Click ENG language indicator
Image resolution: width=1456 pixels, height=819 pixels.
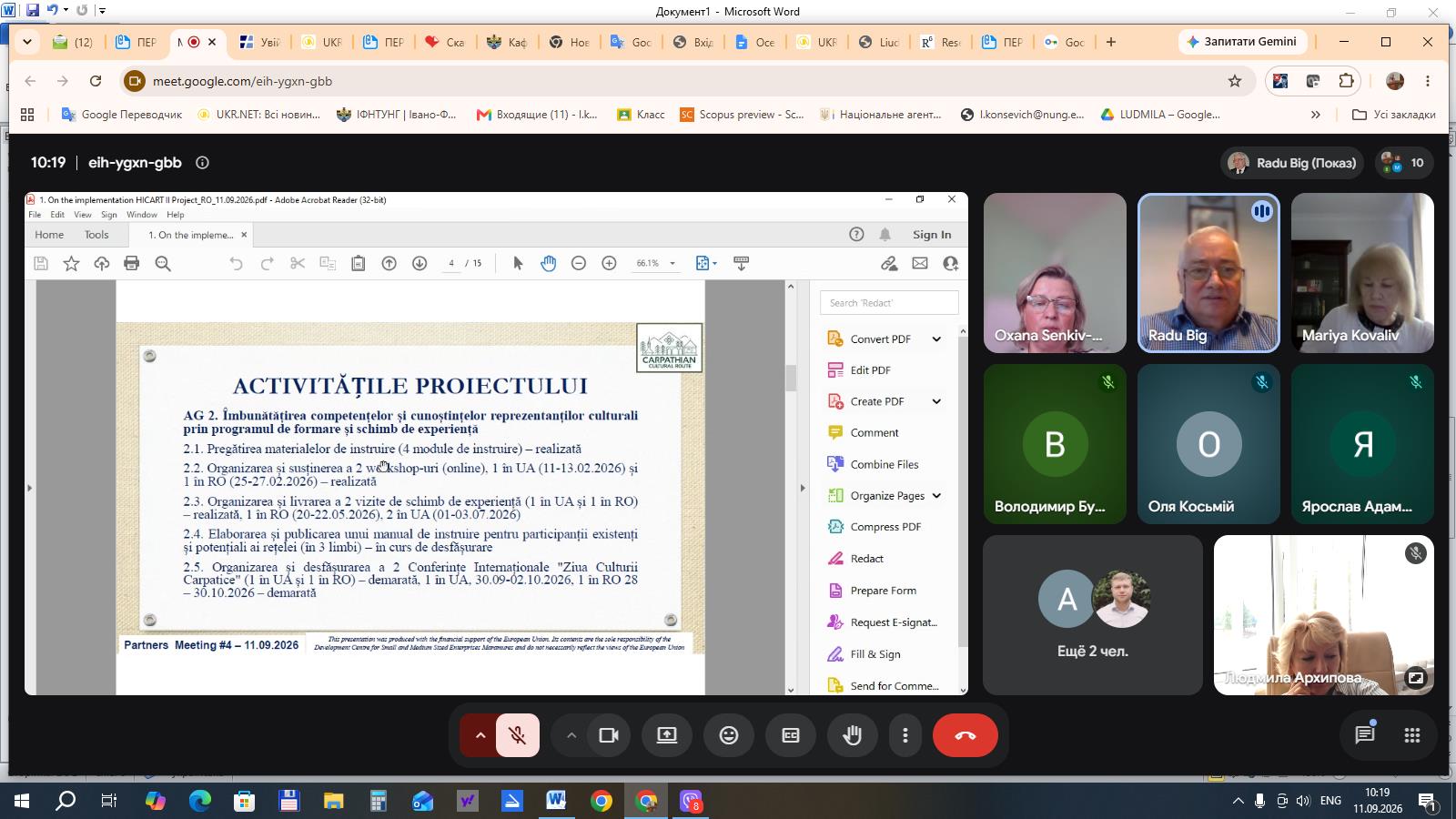click(1330, 802)
